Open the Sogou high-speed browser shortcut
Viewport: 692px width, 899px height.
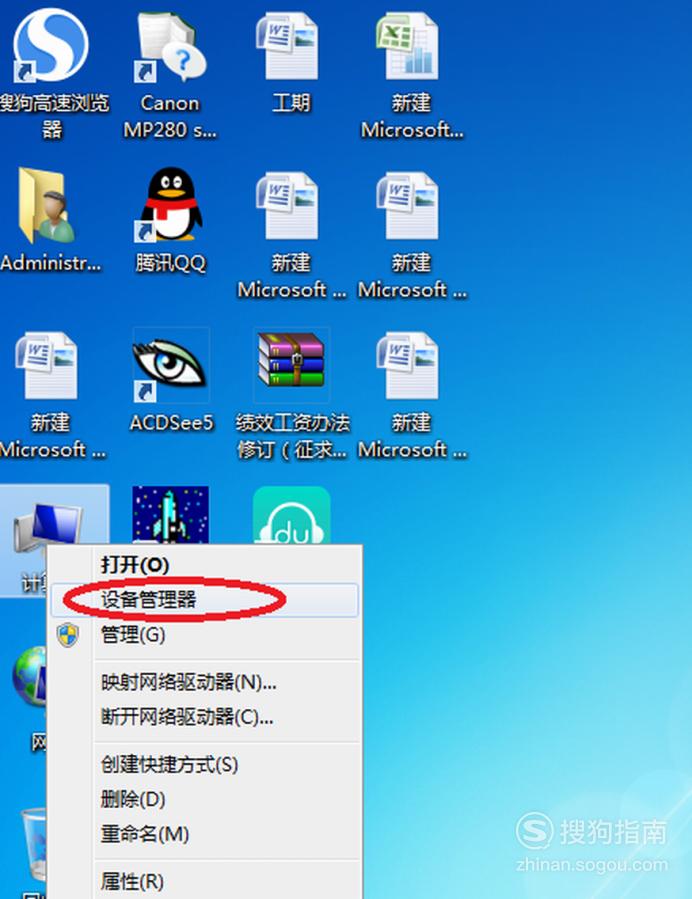[50, 46]
